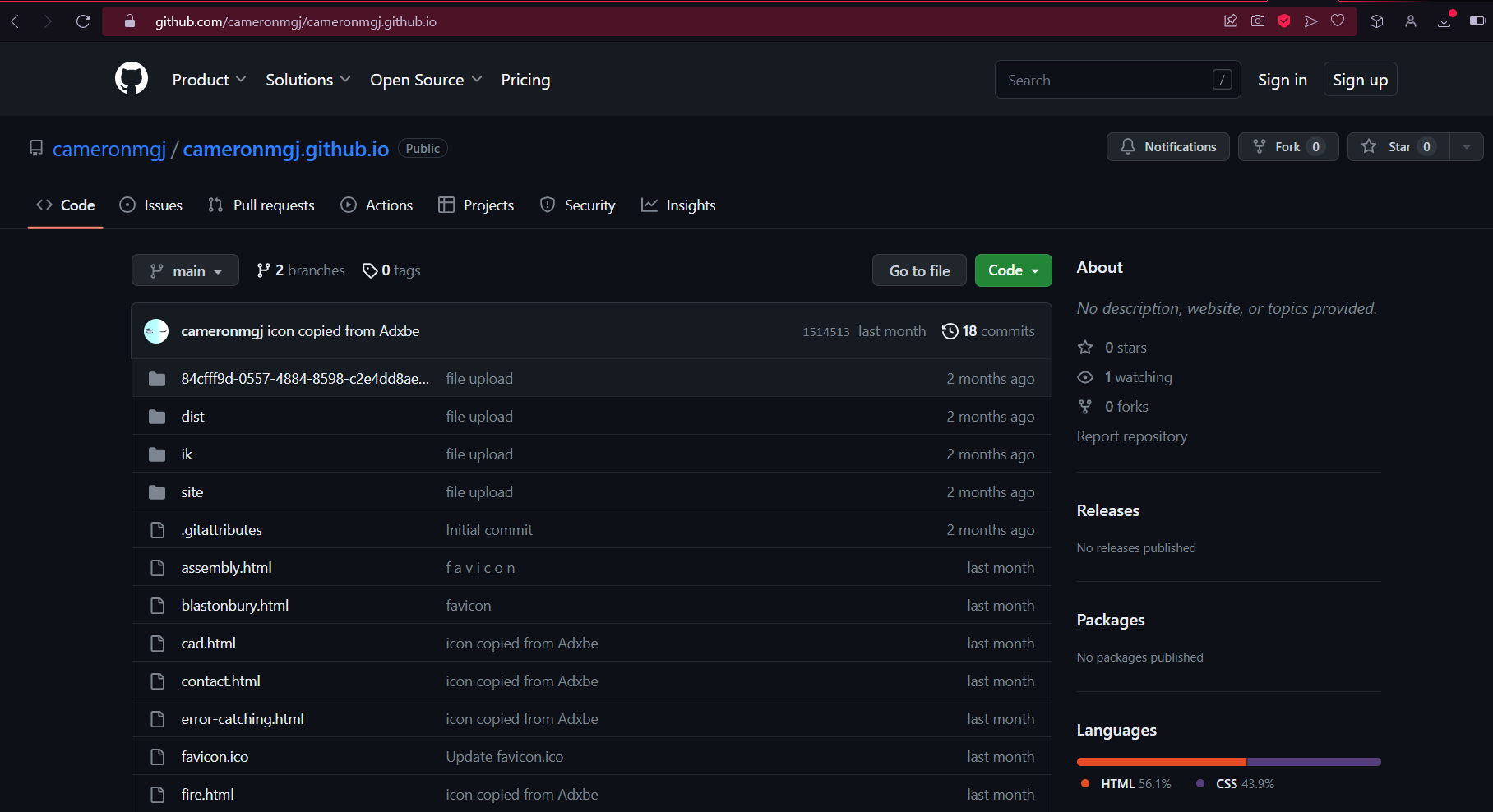Click the Pricing link
The image size is (1493, 812).
(x=525, y=80)
